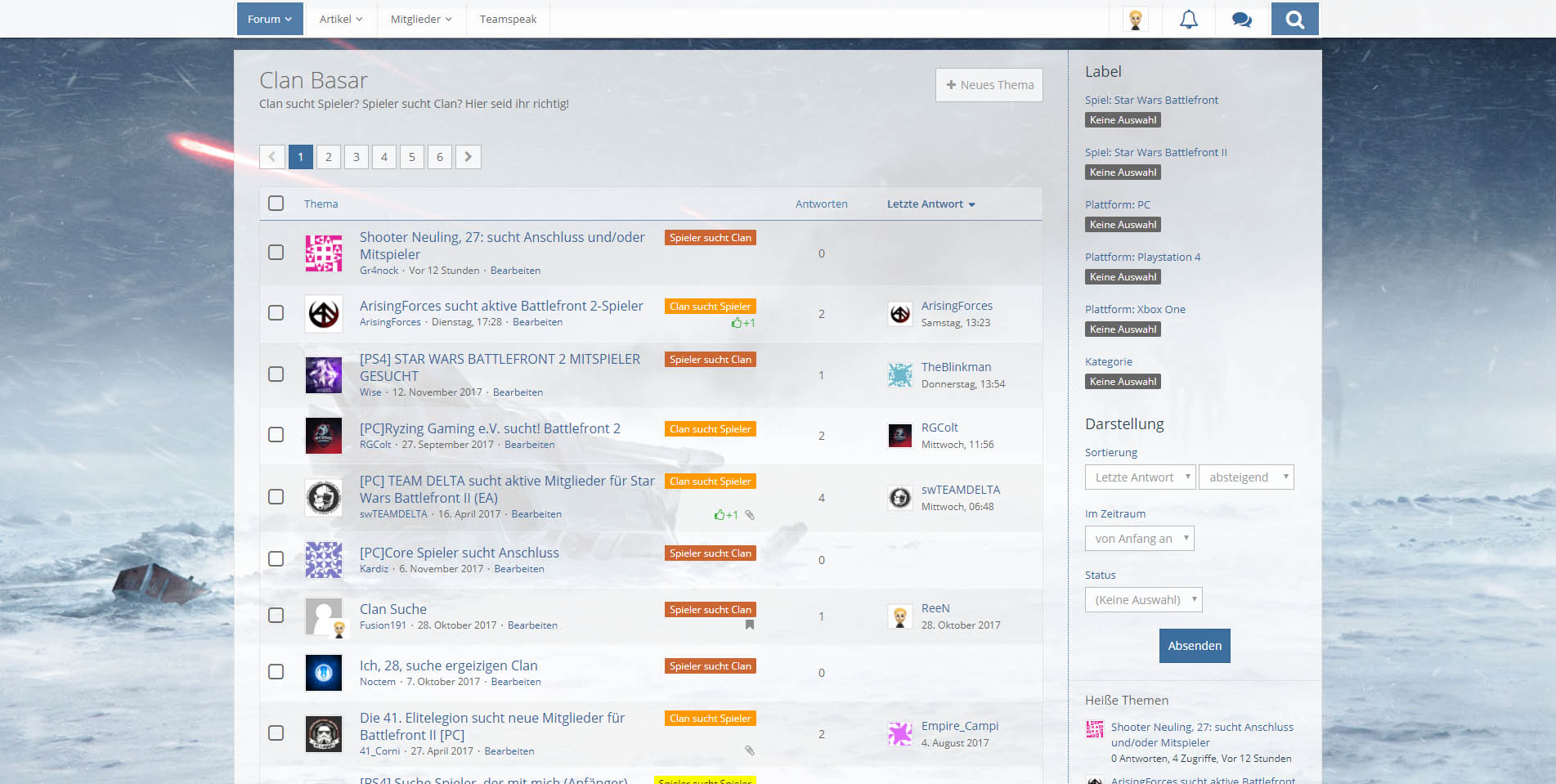Check the [PS4] STAR WARS BATTLEFRONT 2 thread checkbox
Viewport: 1556px width, 784px height.
tap(276, 374)
